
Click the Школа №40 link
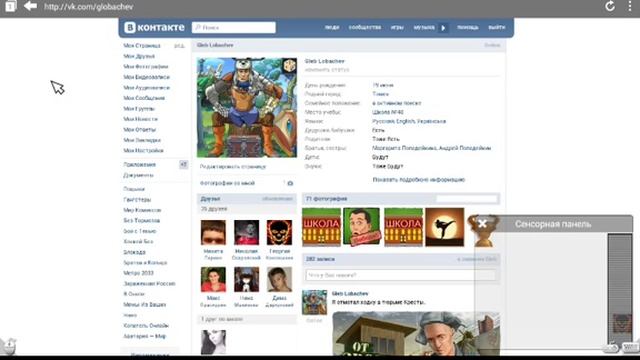coord(388,112)
